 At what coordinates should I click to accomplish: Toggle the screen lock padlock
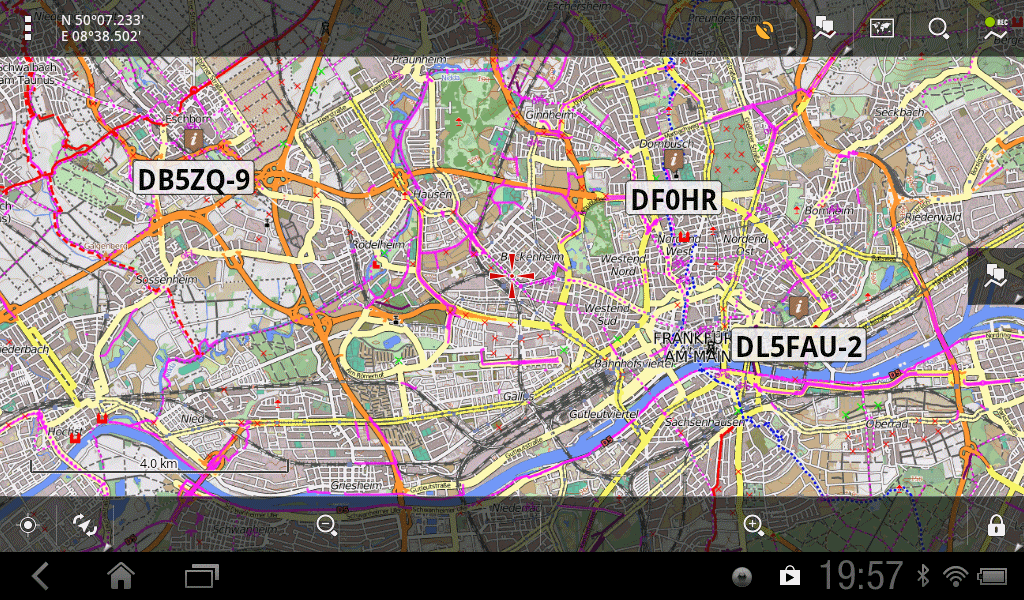[x=996, y=525]
